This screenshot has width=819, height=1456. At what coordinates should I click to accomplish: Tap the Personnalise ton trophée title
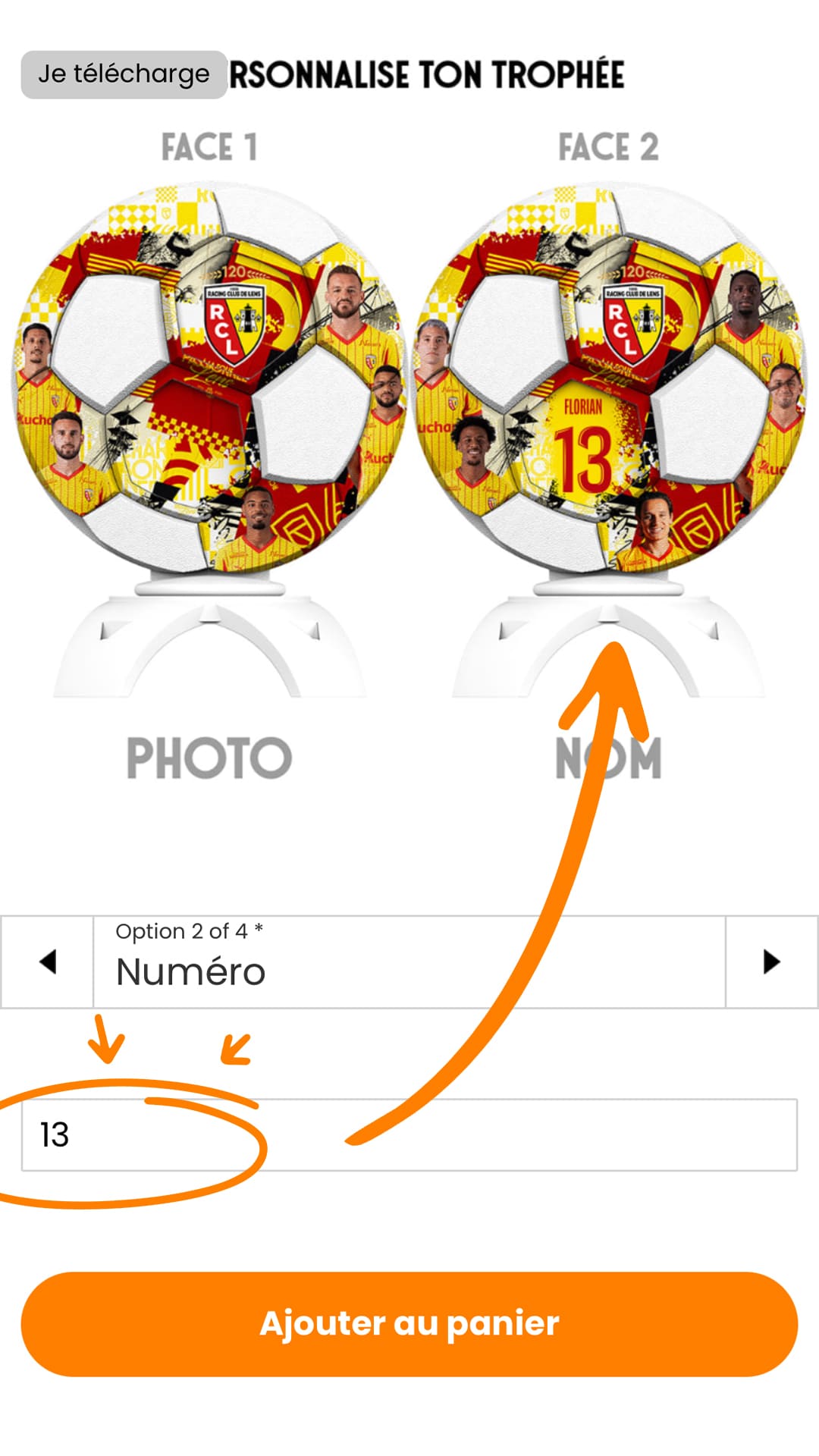click(426, 75)
